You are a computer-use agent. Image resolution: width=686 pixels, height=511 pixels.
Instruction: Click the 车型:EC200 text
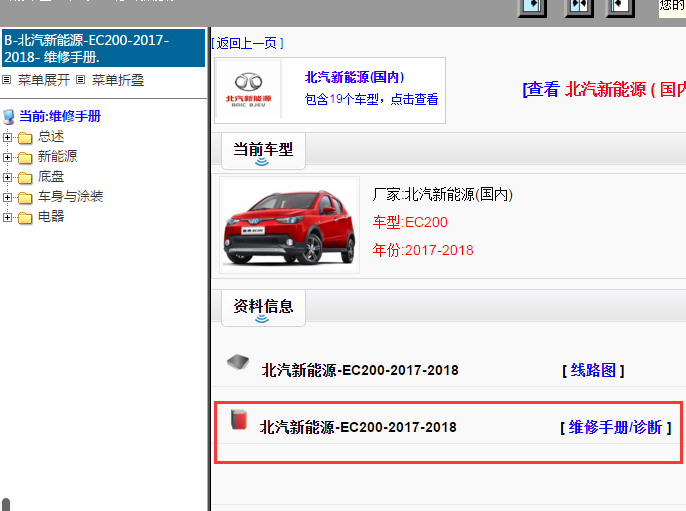pos(410,222)
